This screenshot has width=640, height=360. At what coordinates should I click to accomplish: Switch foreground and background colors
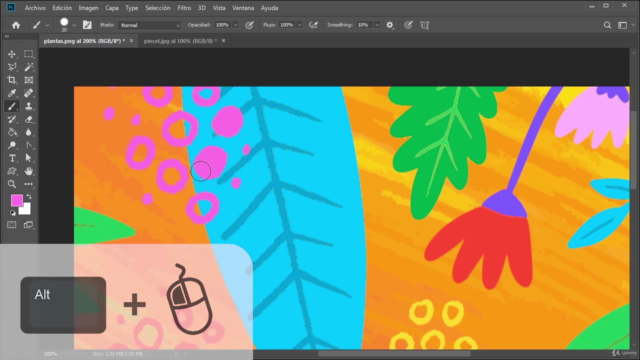pos(29,197)
